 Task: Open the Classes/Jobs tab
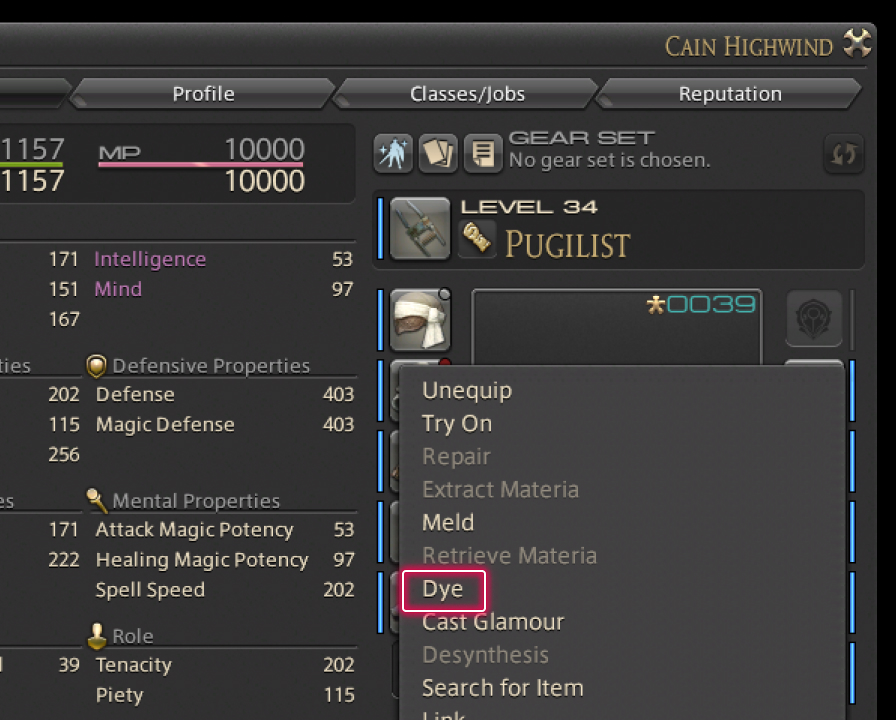click(x=467, y=94)
